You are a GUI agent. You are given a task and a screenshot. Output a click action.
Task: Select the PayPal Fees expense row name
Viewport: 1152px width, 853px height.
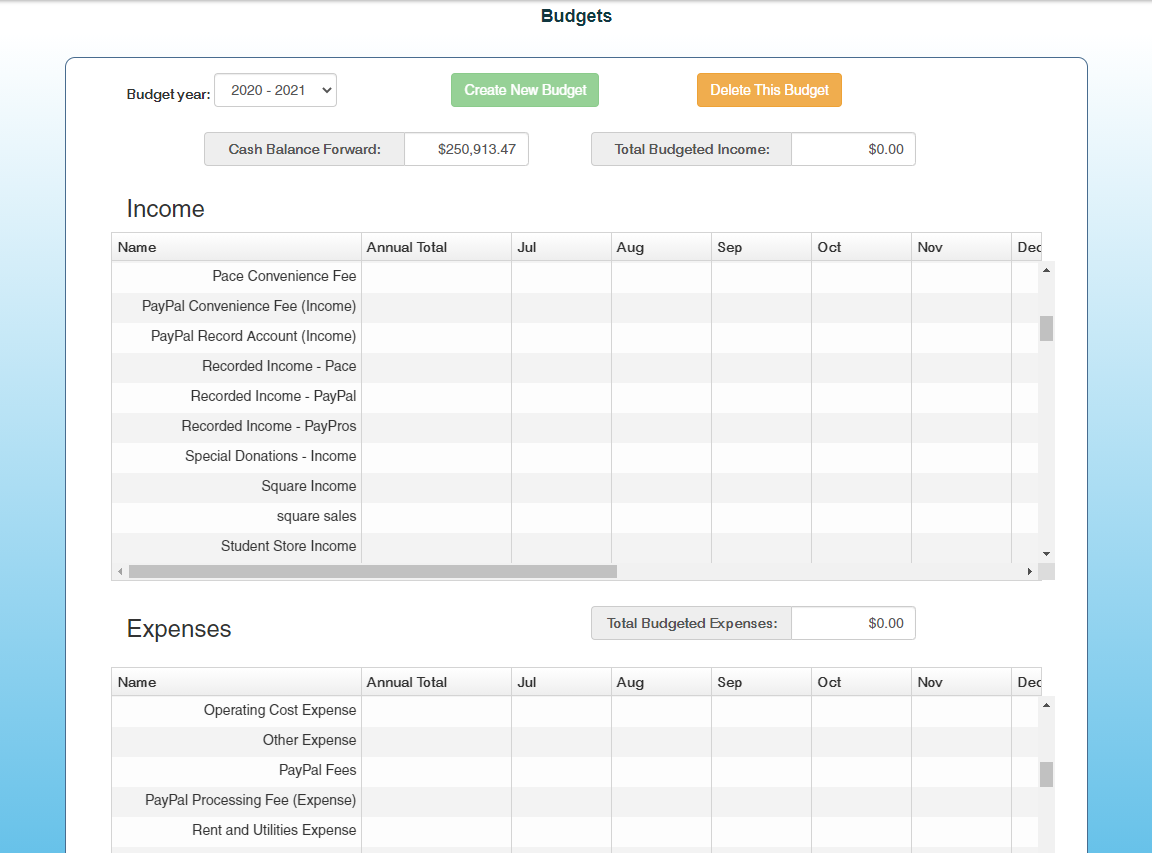point(317,770)
